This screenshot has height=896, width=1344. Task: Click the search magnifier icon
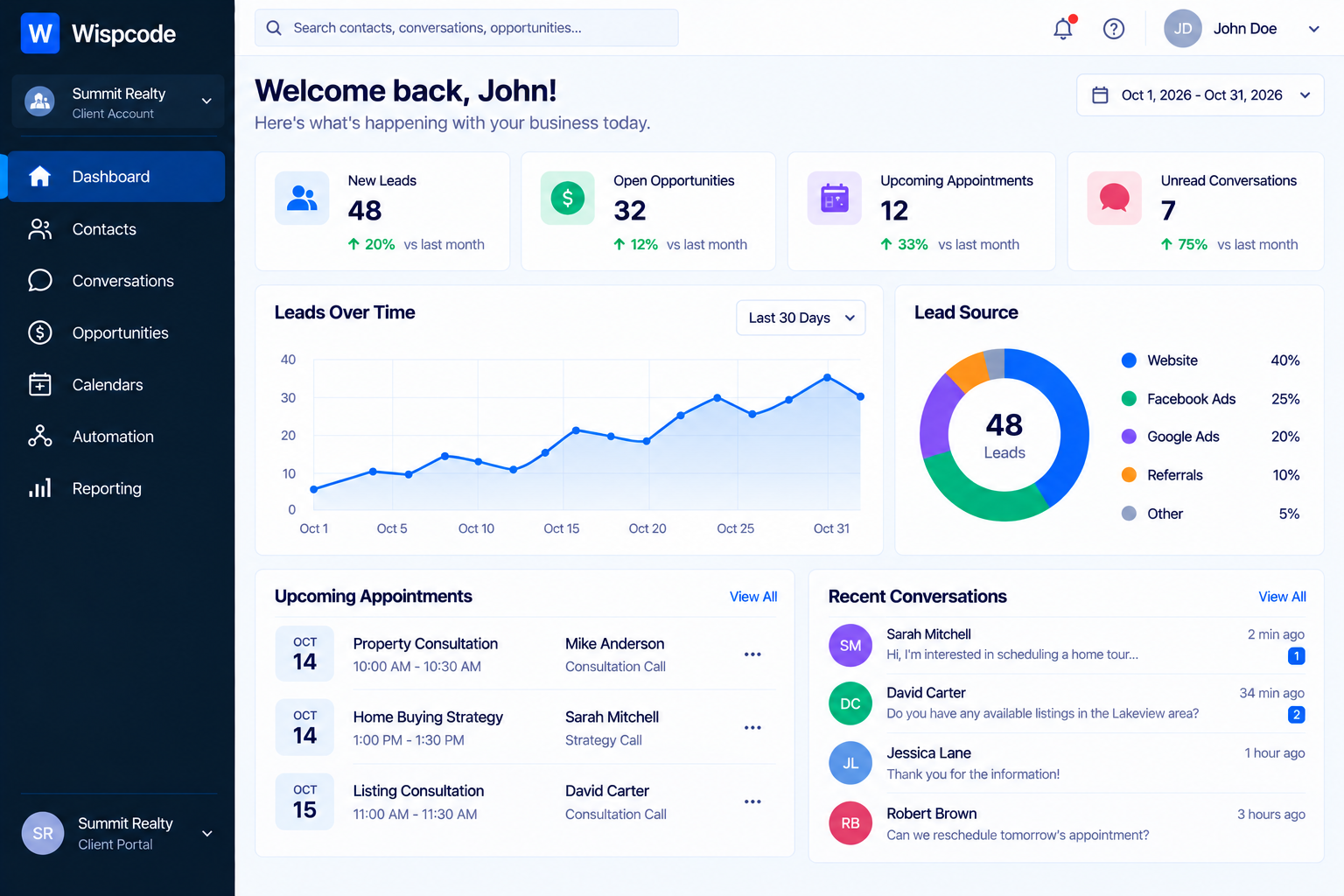[274, 28]
